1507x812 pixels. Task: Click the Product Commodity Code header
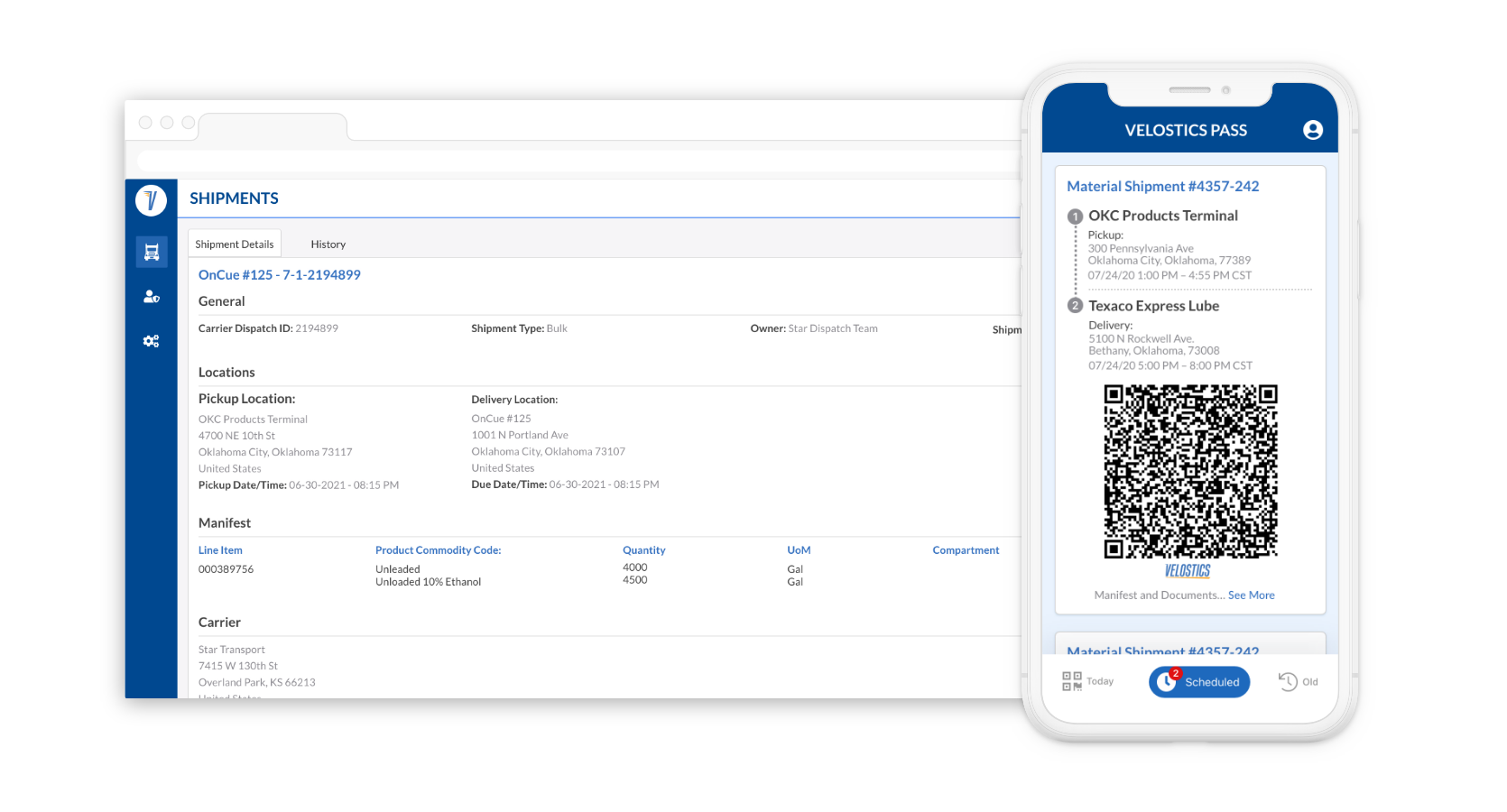(x=439, y=550)
